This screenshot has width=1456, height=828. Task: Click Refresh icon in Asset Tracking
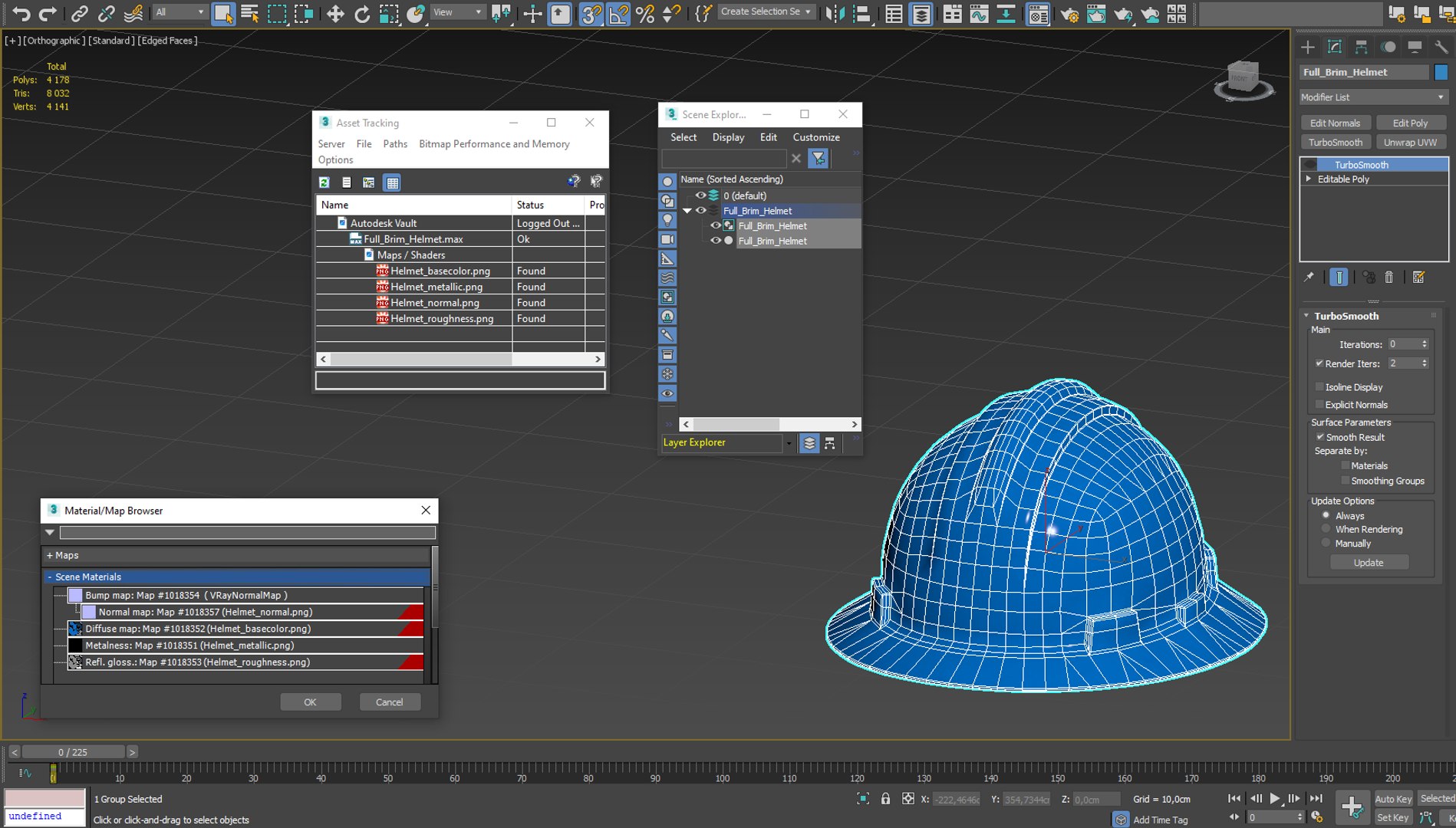tap(324, 182)
